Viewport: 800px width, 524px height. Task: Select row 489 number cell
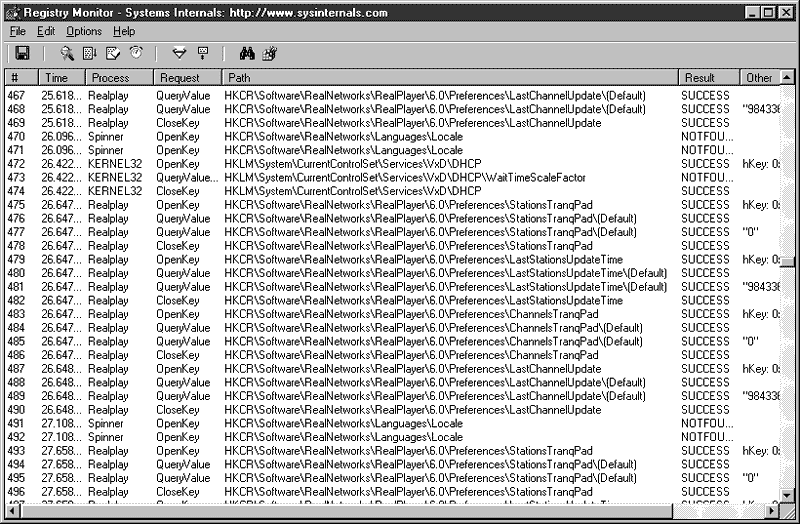point(16,396)
